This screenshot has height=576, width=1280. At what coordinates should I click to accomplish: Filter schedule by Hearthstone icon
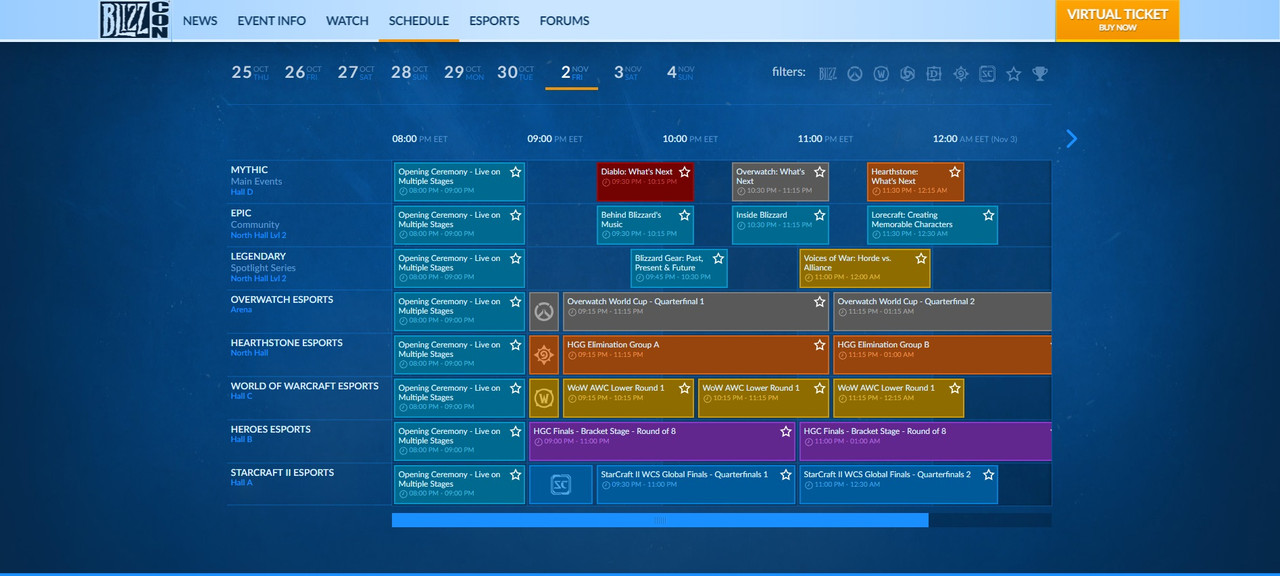click(960, 73)
